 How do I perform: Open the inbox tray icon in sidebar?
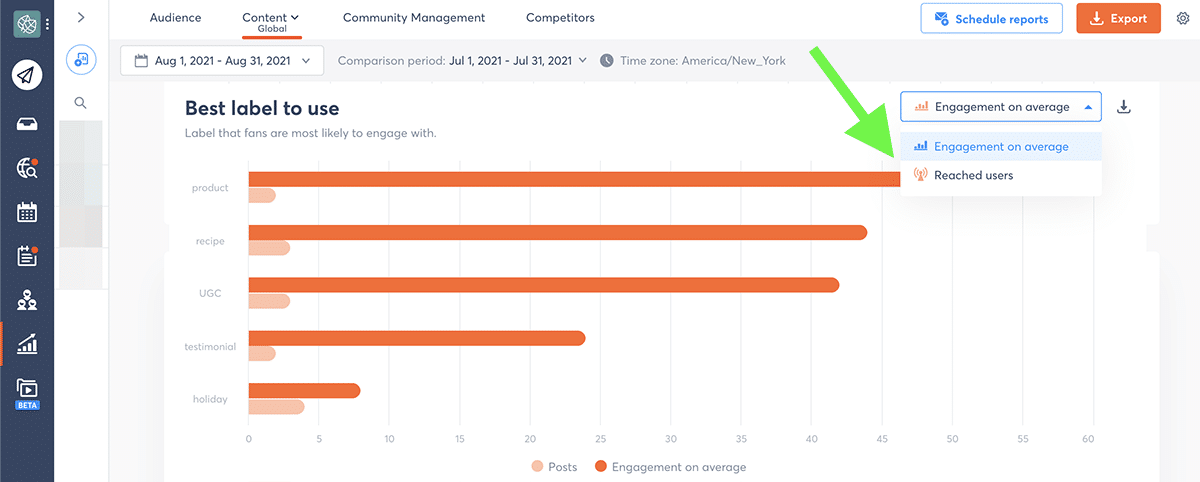coord(27,123)
